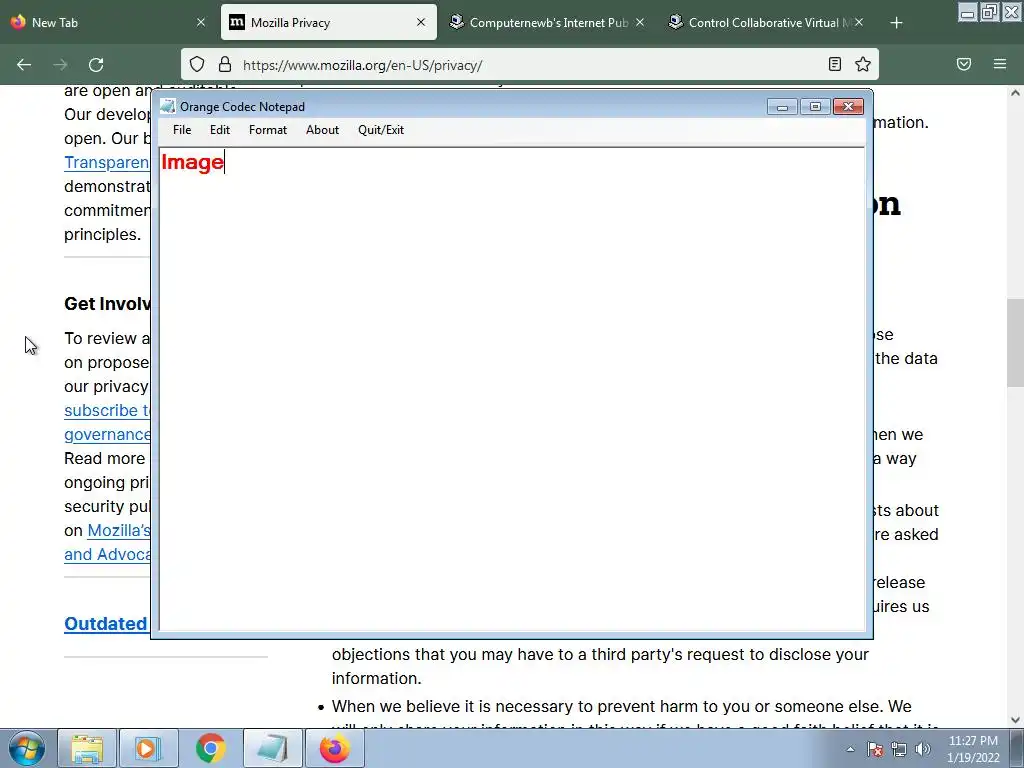Select the Firefox taskbar button
The image size is (1024, 768).
pyautogui.click(x=334, y=748)
